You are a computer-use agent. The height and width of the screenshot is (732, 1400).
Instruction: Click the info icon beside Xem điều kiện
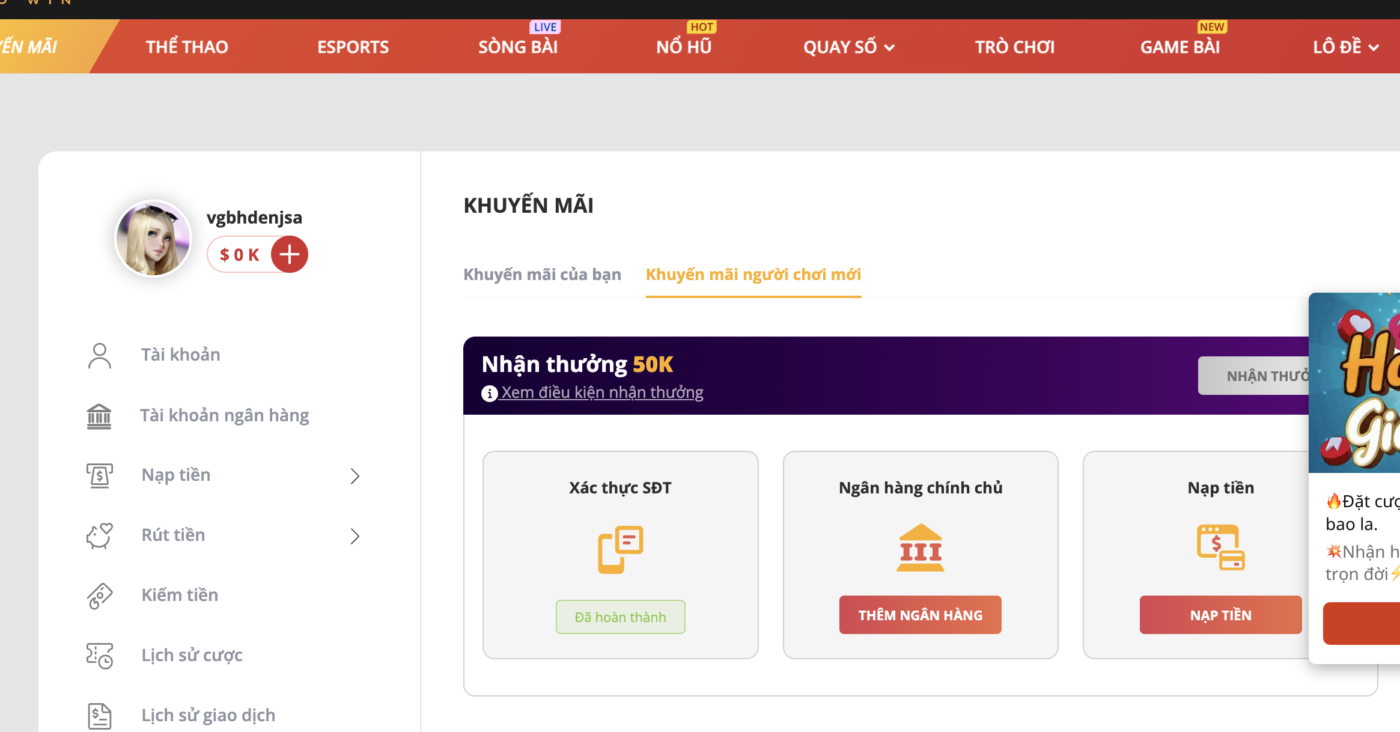click(x=489, y=393)
